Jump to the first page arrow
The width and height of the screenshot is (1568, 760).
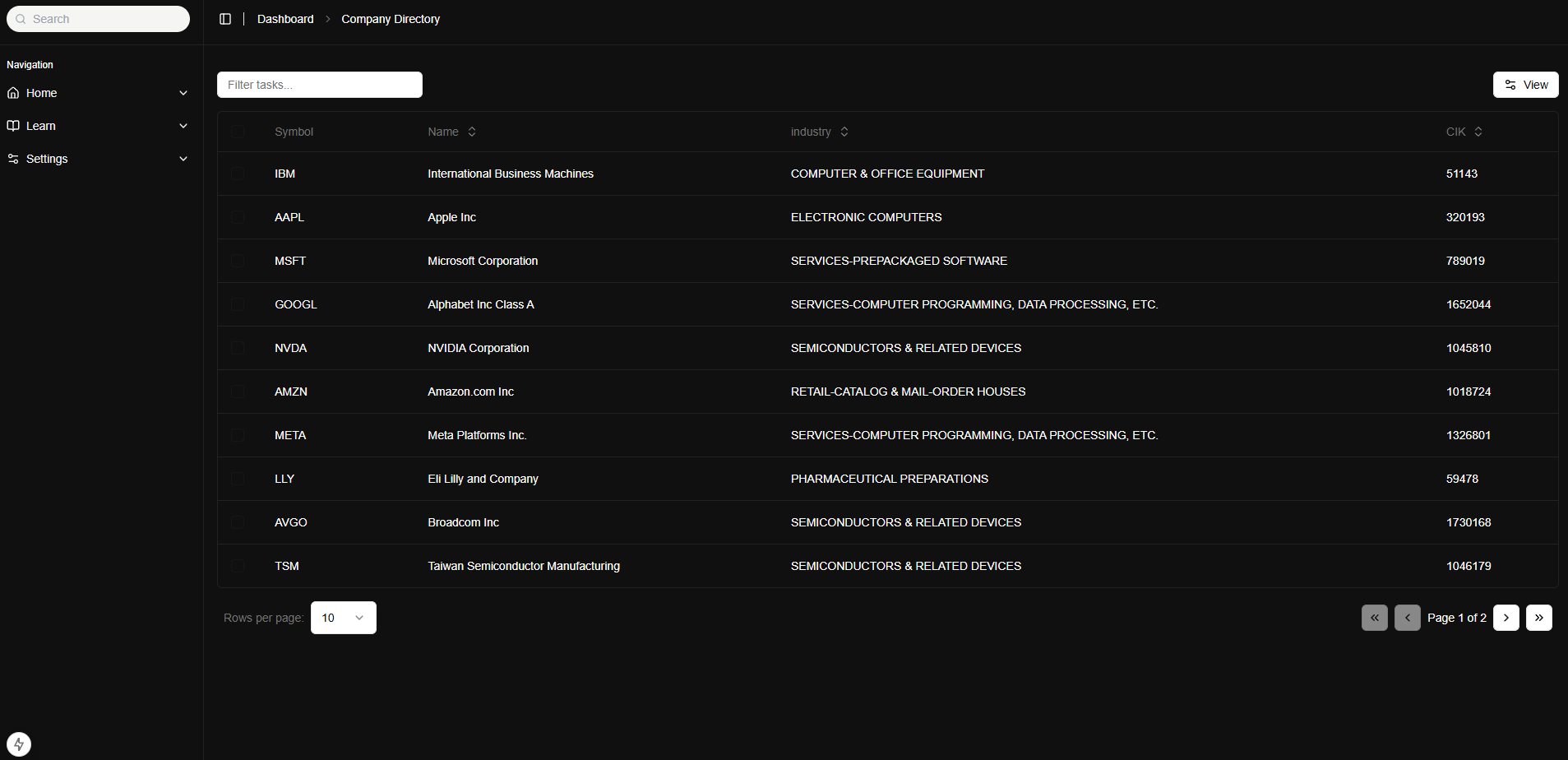pos(1375,618)
